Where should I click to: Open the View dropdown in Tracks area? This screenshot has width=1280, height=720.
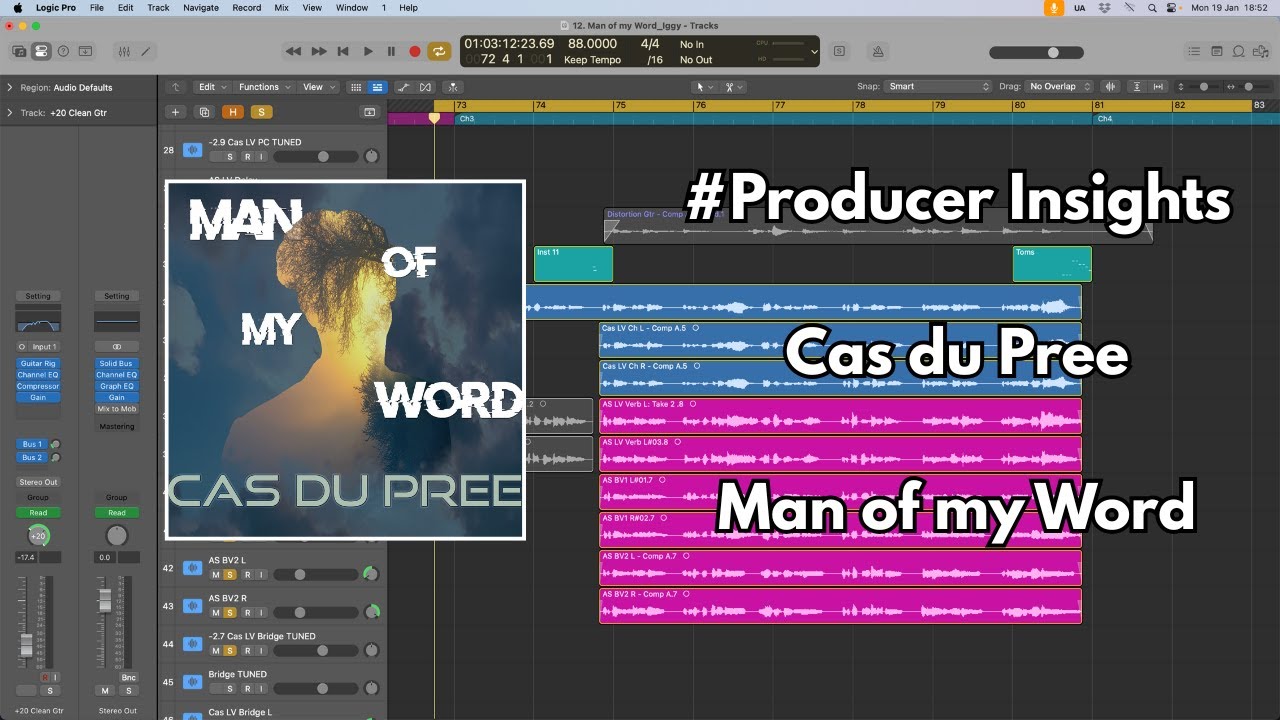pyautogui.click(x=318, y=87)
